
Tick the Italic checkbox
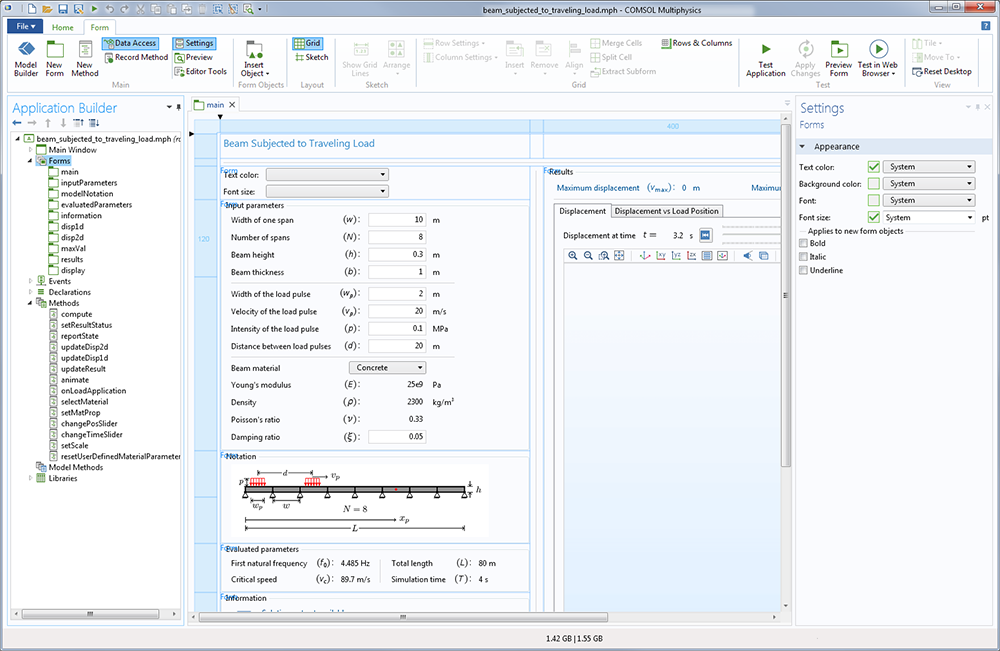802,257
